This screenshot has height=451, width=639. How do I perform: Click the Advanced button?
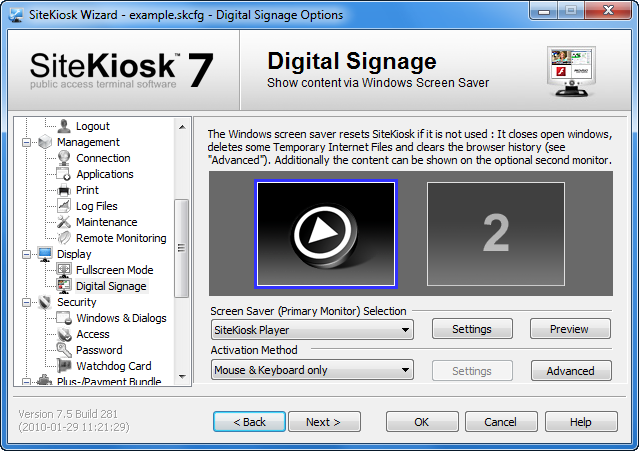point(571,370)
